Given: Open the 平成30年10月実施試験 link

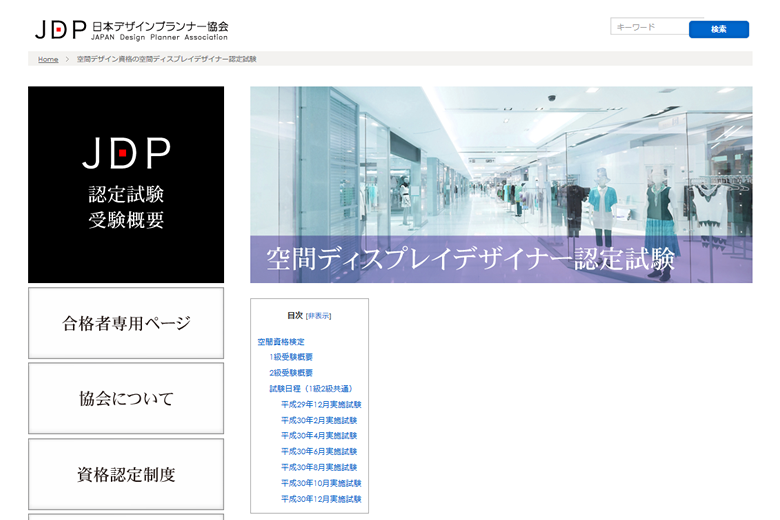Looking at the screenshot, I should 321,483.
